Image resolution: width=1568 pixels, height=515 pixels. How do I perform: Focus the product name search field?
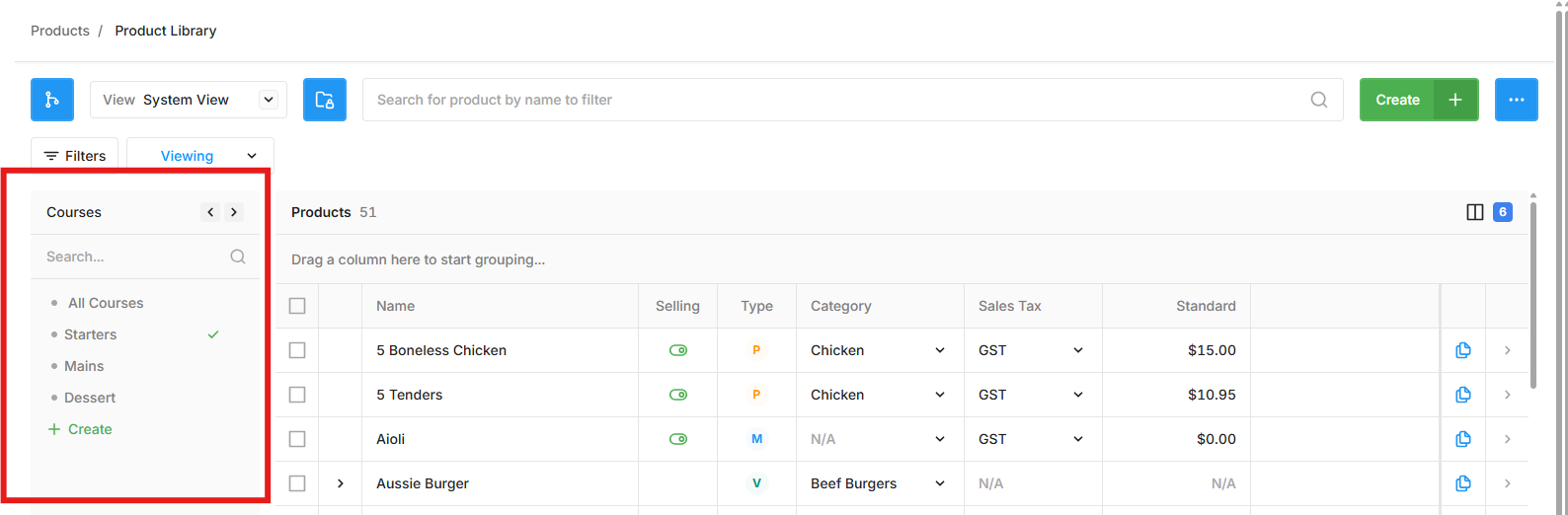click(x=839, y=100)
